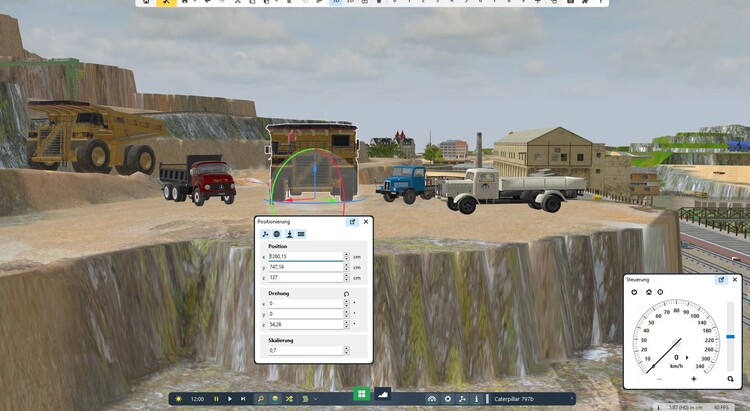Click the Position x input field
This screenshot has height=411, width=750.
pyautogui.click(x=306, y=256)
